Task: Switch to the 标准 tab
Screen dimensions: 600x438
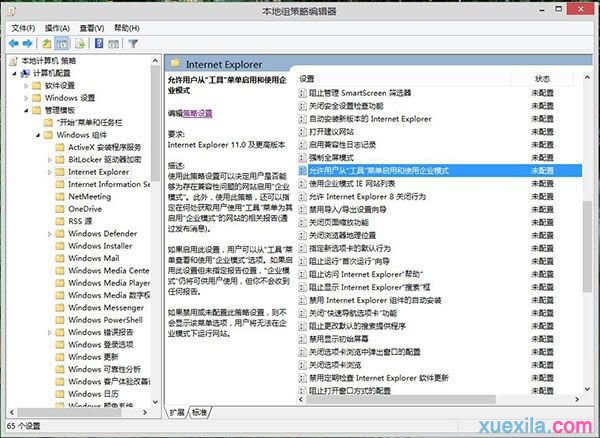Action: click(199, 412)
